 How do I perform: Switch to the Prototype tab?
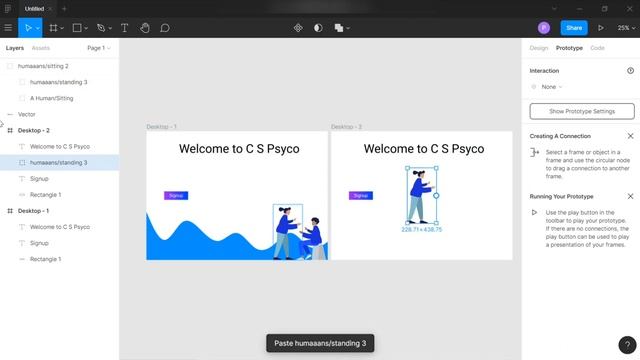coord(569,48)
